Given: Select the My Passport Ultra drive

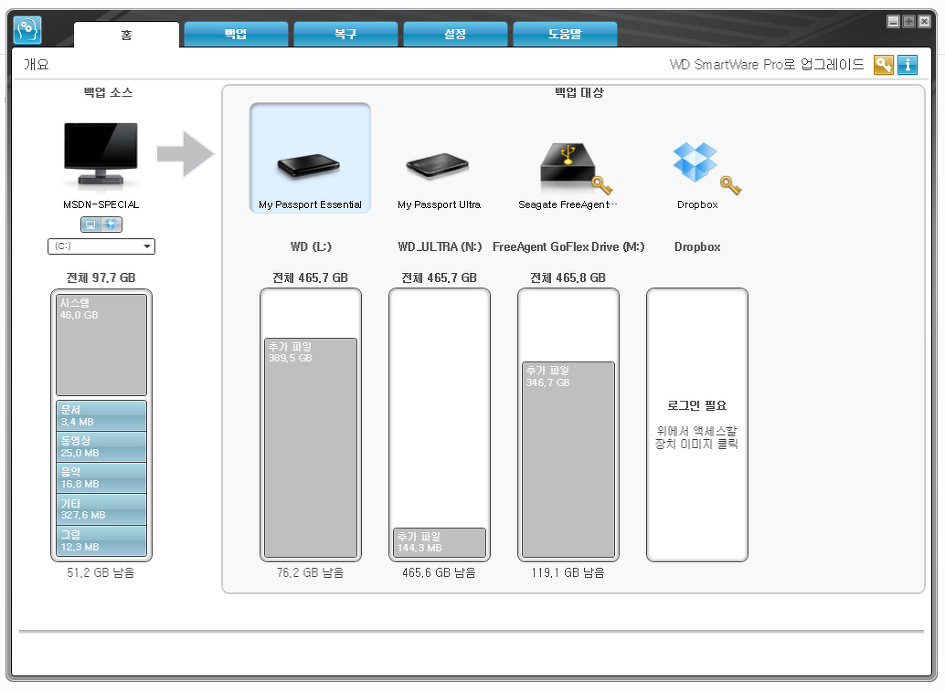Looking at the screenshot, I should [439, 166].
